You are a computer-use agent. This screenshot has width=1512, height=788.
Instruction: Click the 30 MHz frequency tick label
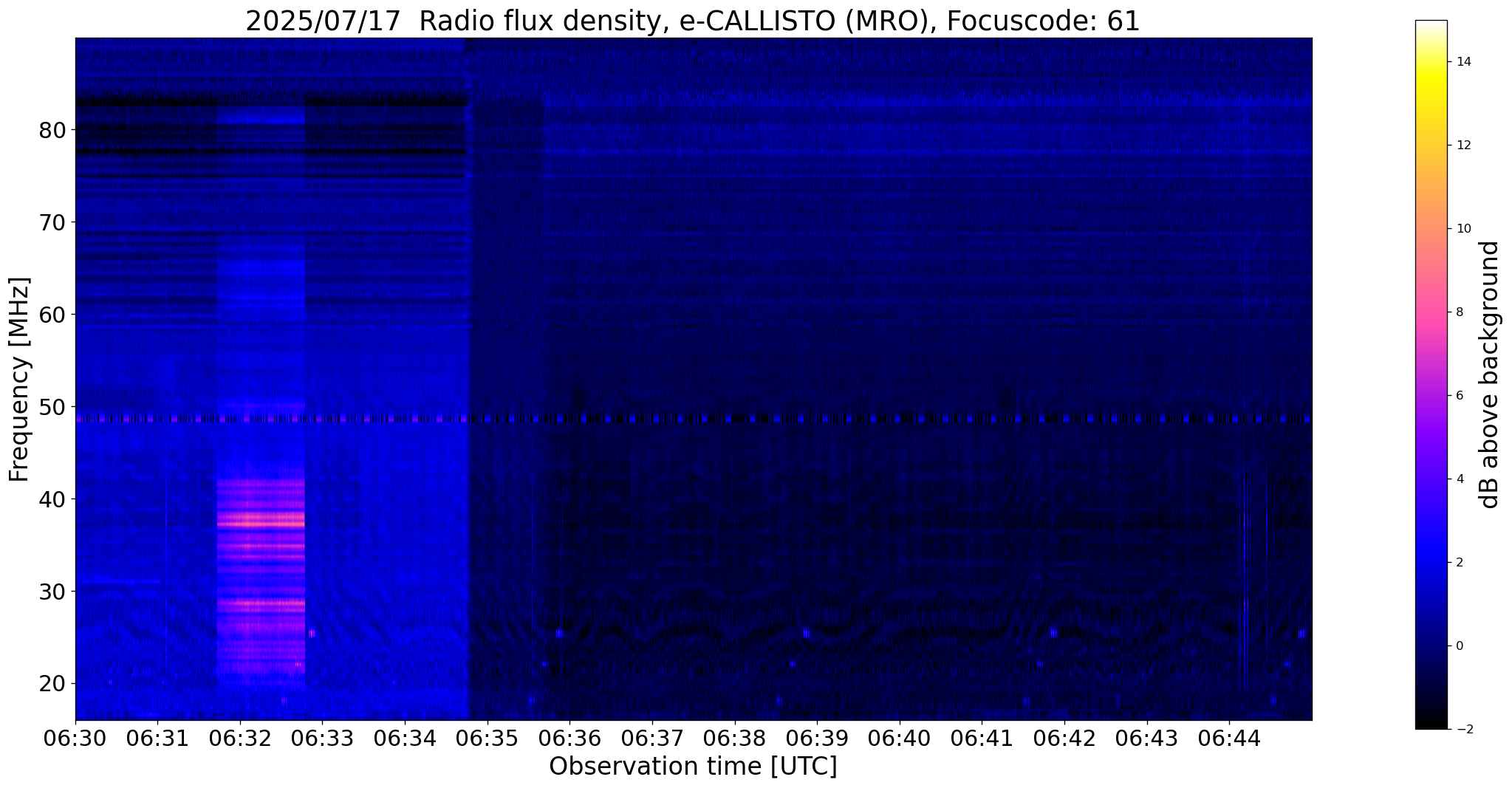pyautogui.click(x=51, y=592)
